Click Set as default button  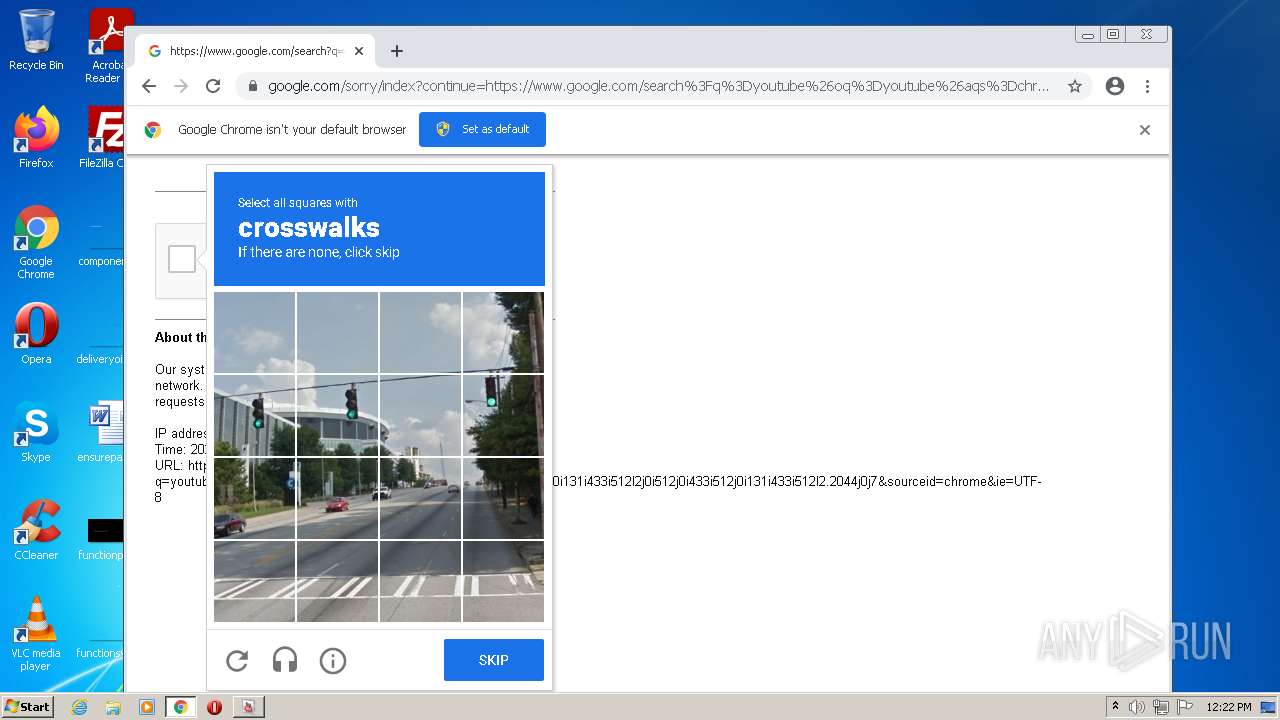482,129
